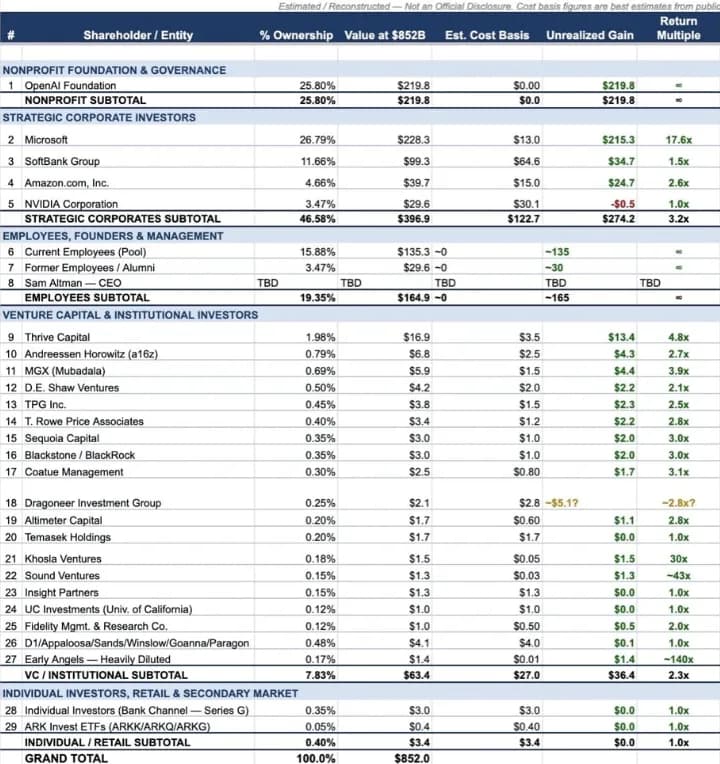Click the 'Microsoft' shareholder cell
720x764 pixels.
click(x=46, y=140)
